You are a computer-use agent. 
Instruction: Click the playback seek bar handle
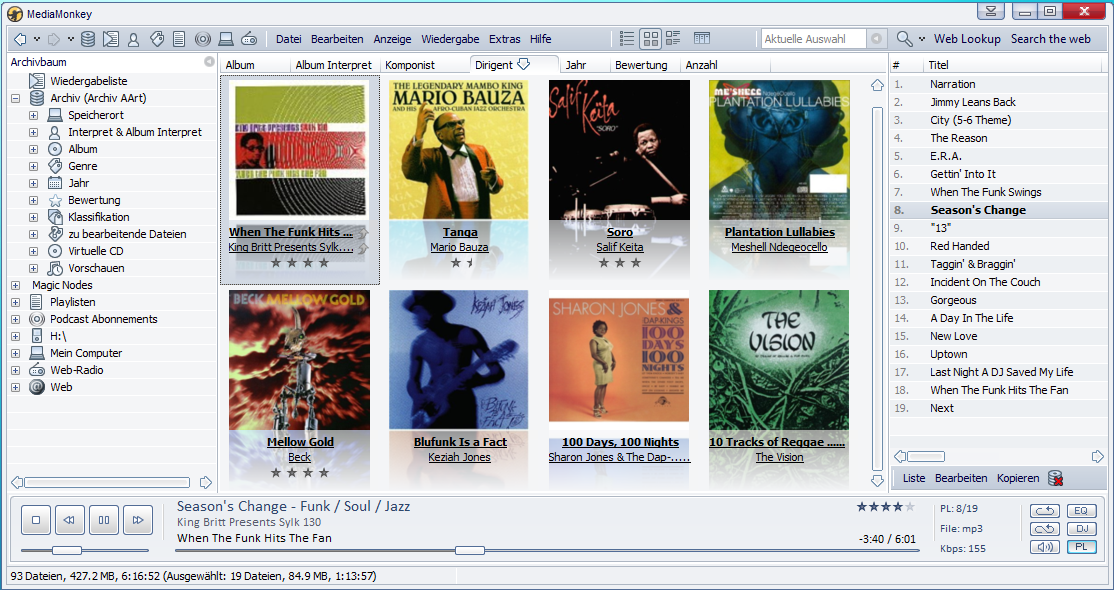pyautogui.click(x=469, y=550)
